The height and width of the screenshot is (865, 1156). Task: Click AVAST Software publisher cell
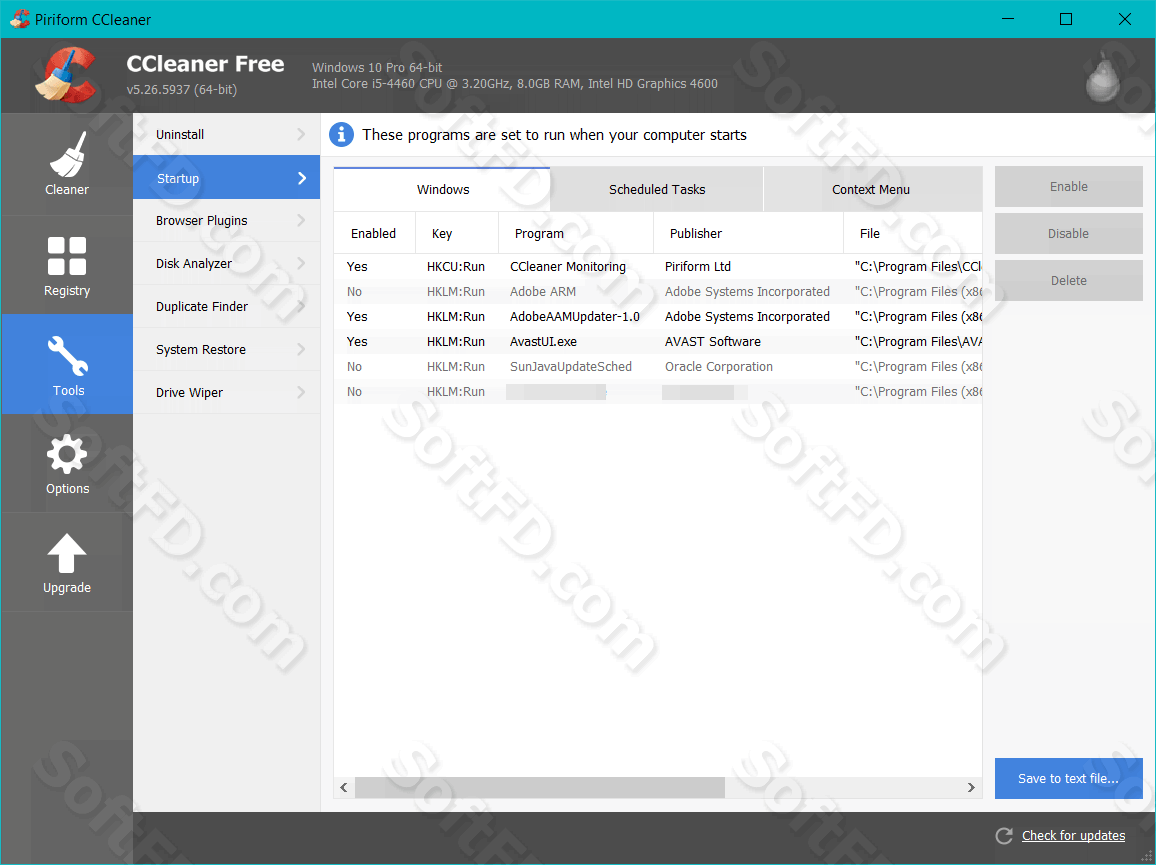coord(713,341)
